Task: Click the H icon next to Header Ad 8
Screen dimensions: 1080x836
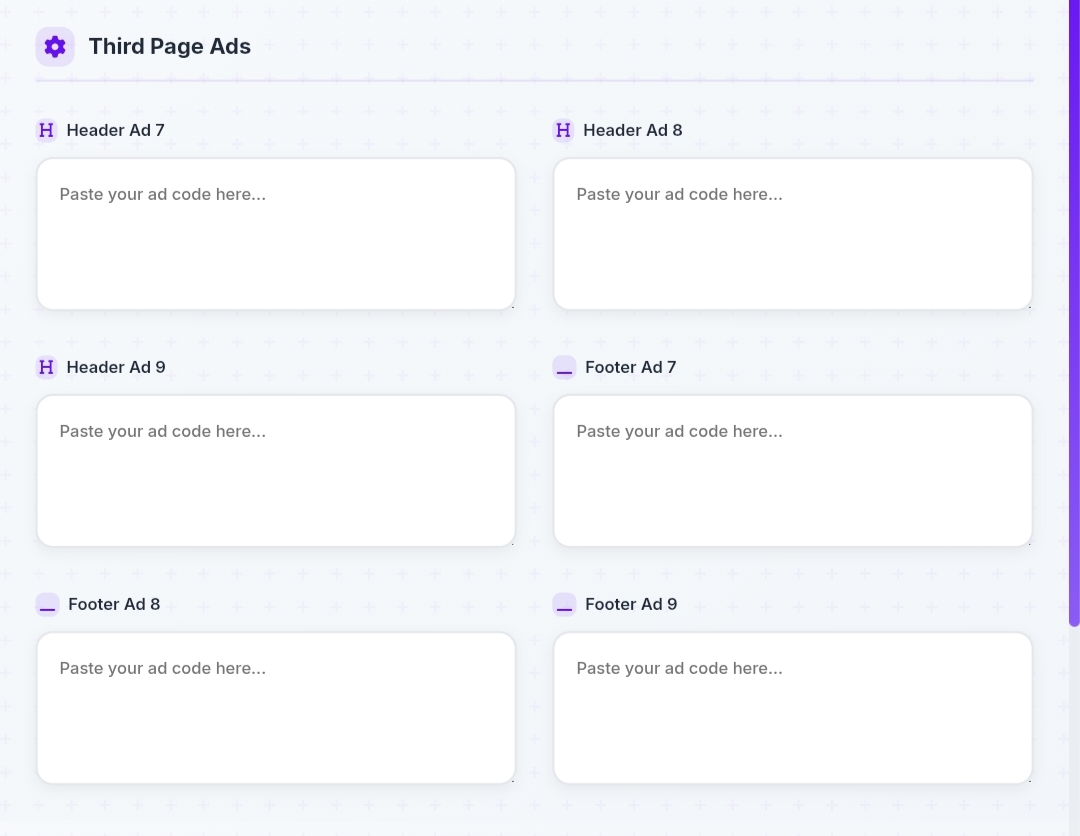Action: coord(563,131)
